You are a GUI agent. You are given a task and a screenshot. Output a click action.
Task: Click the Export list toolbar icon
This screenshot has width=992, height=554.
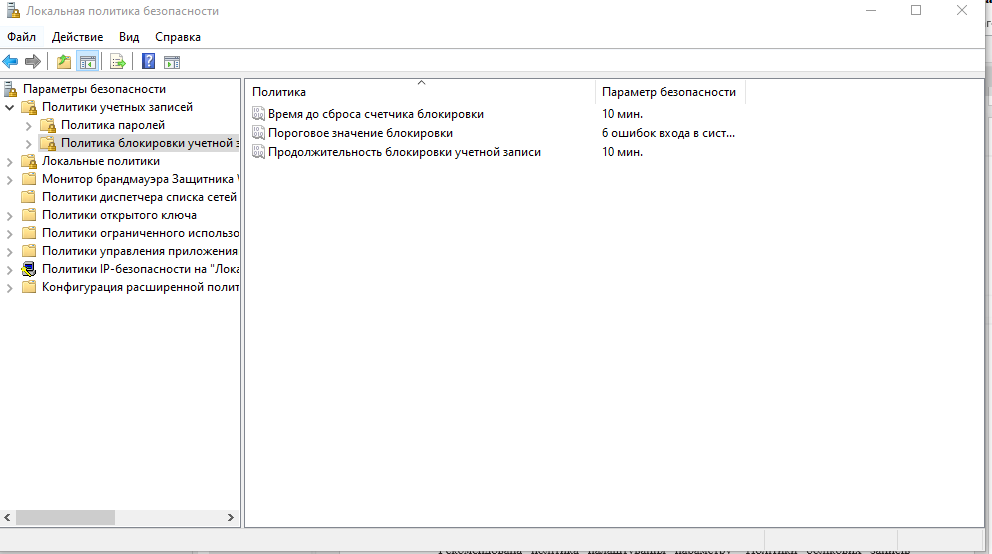118,62
